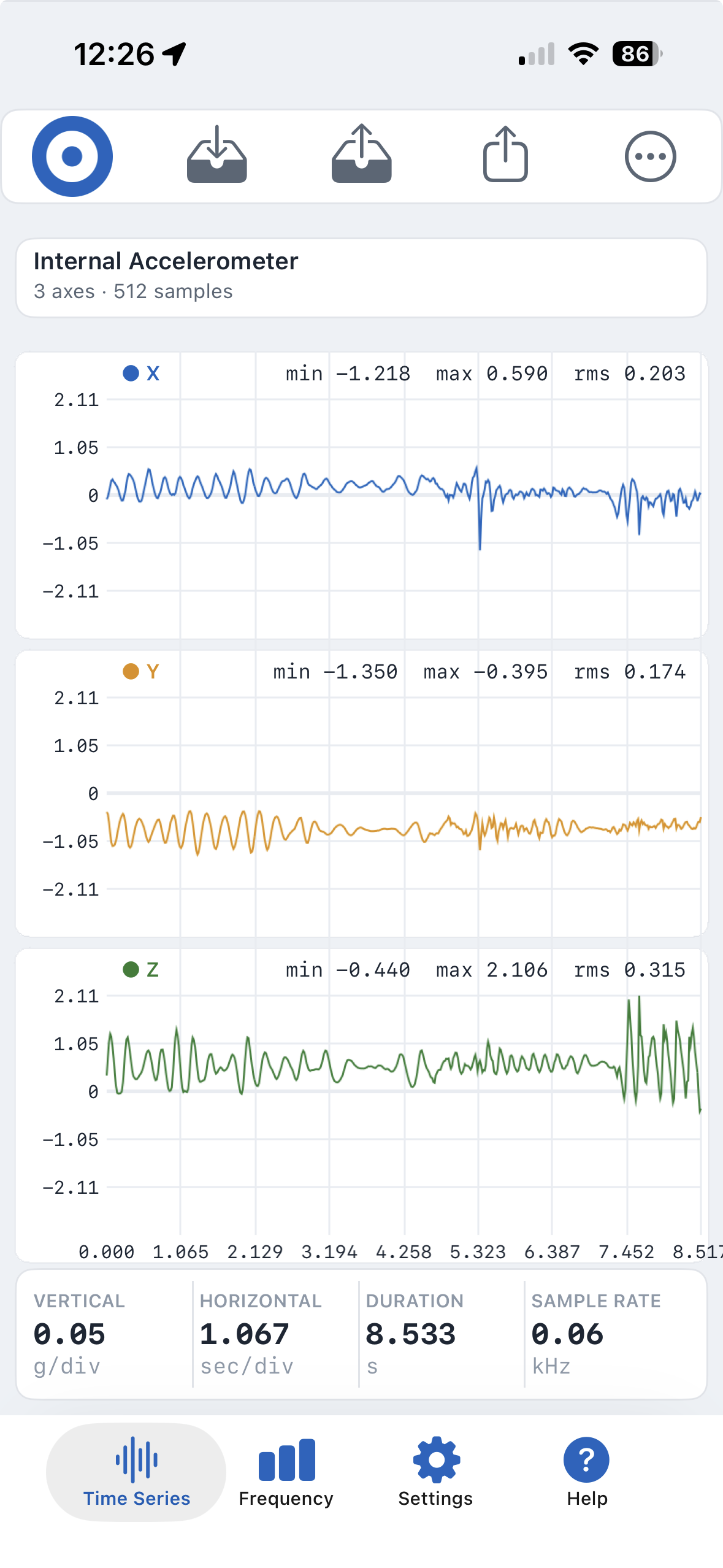723x1568 pixels.
Task: Tap the 4.258 time axis label
Action: (404, 1252)
